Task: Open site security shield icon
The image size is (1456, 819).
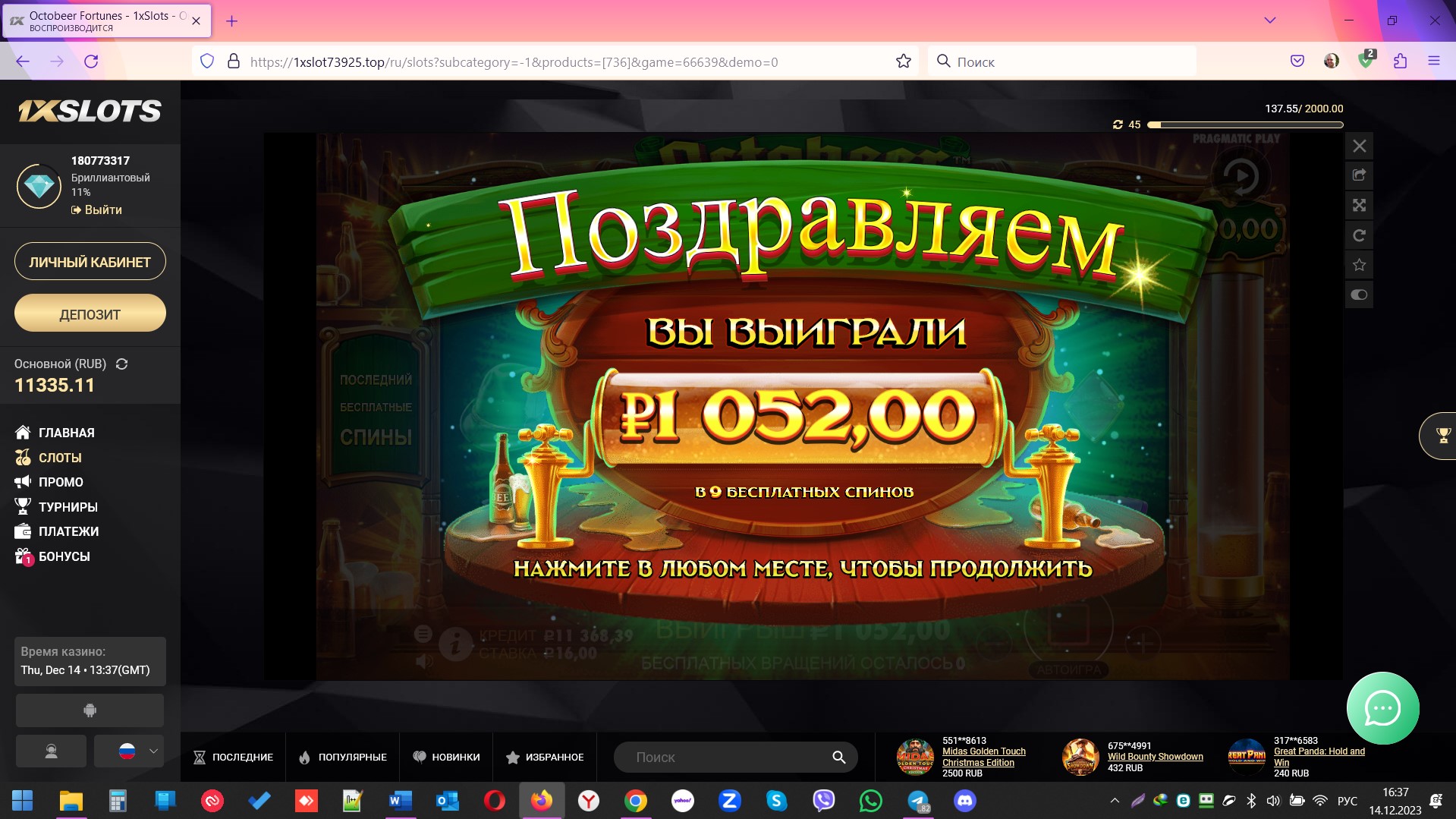Action: (x=207, y=61)
